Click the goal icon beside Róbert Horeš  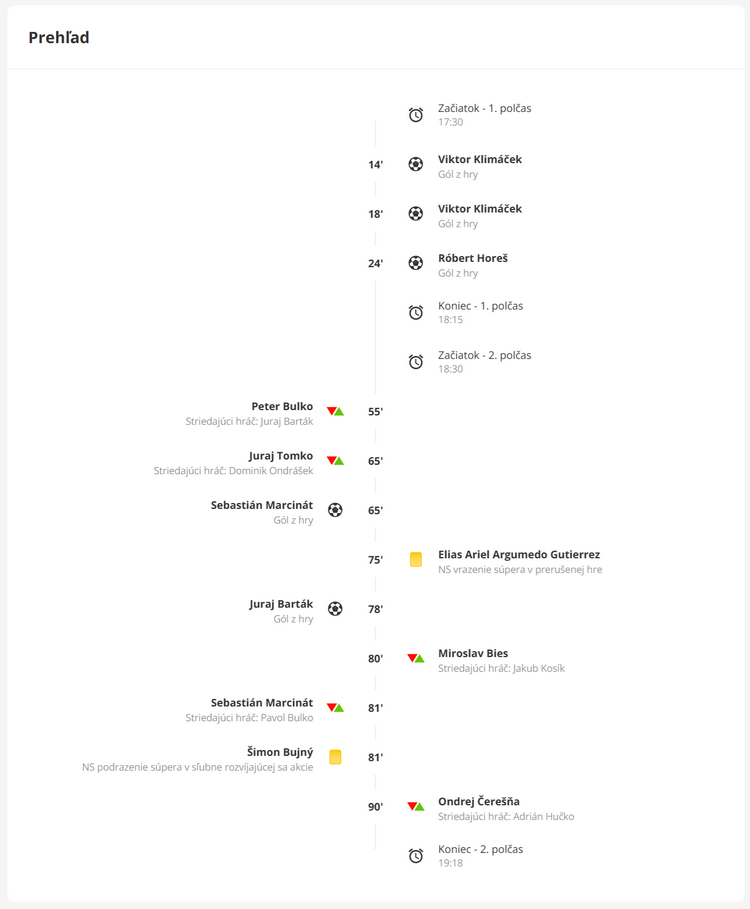pos(416,263)
